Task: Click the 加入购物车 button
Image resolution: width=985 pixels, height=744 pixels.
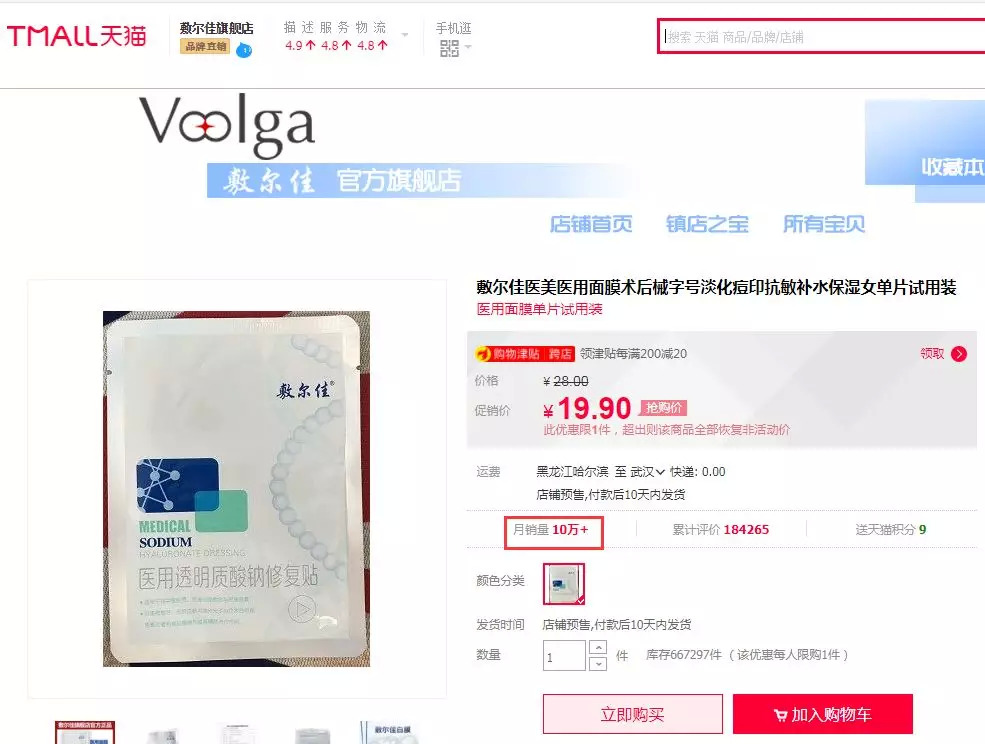Action: pyautogui.click(x=823, y=714)
